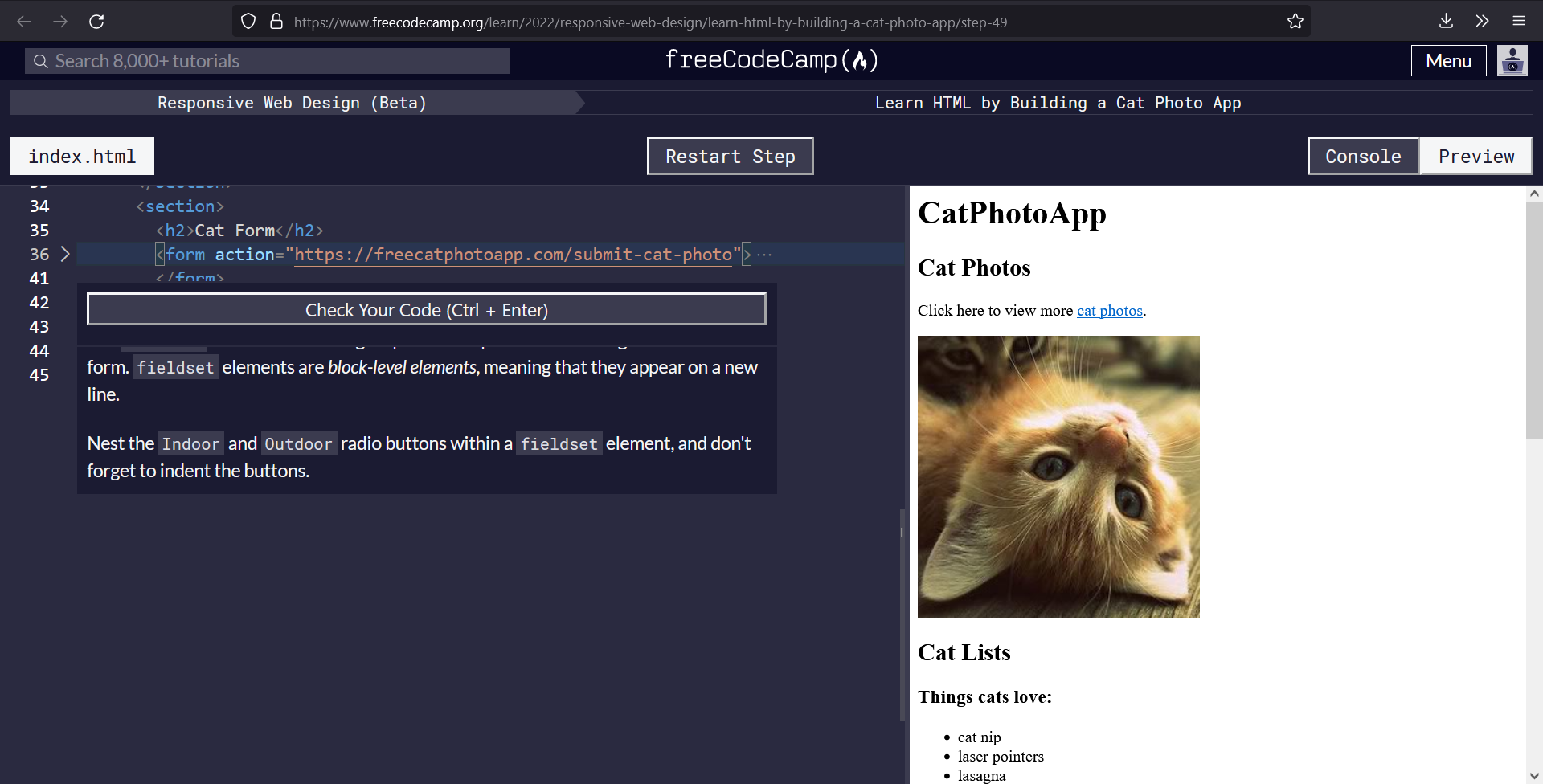Open the toolbar overflow chevron
Screen dimensions: 1543x784
[1483, 21]
